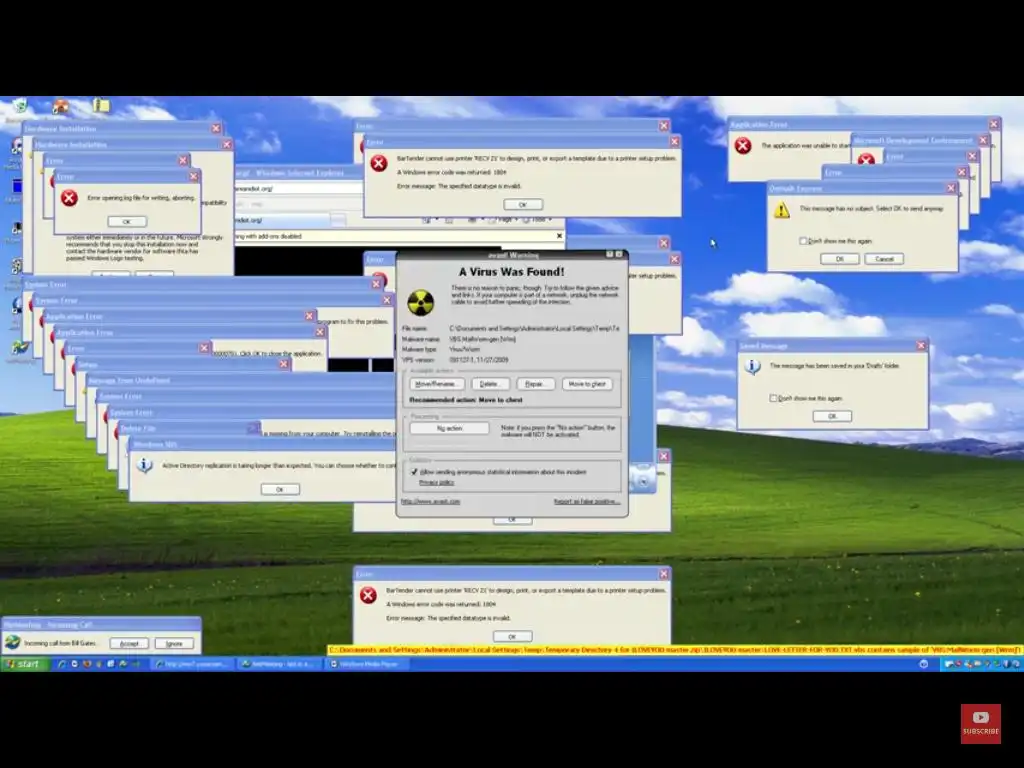
Task: Click Cancel in the Outlook Express dialog
Action: (884, 259)
